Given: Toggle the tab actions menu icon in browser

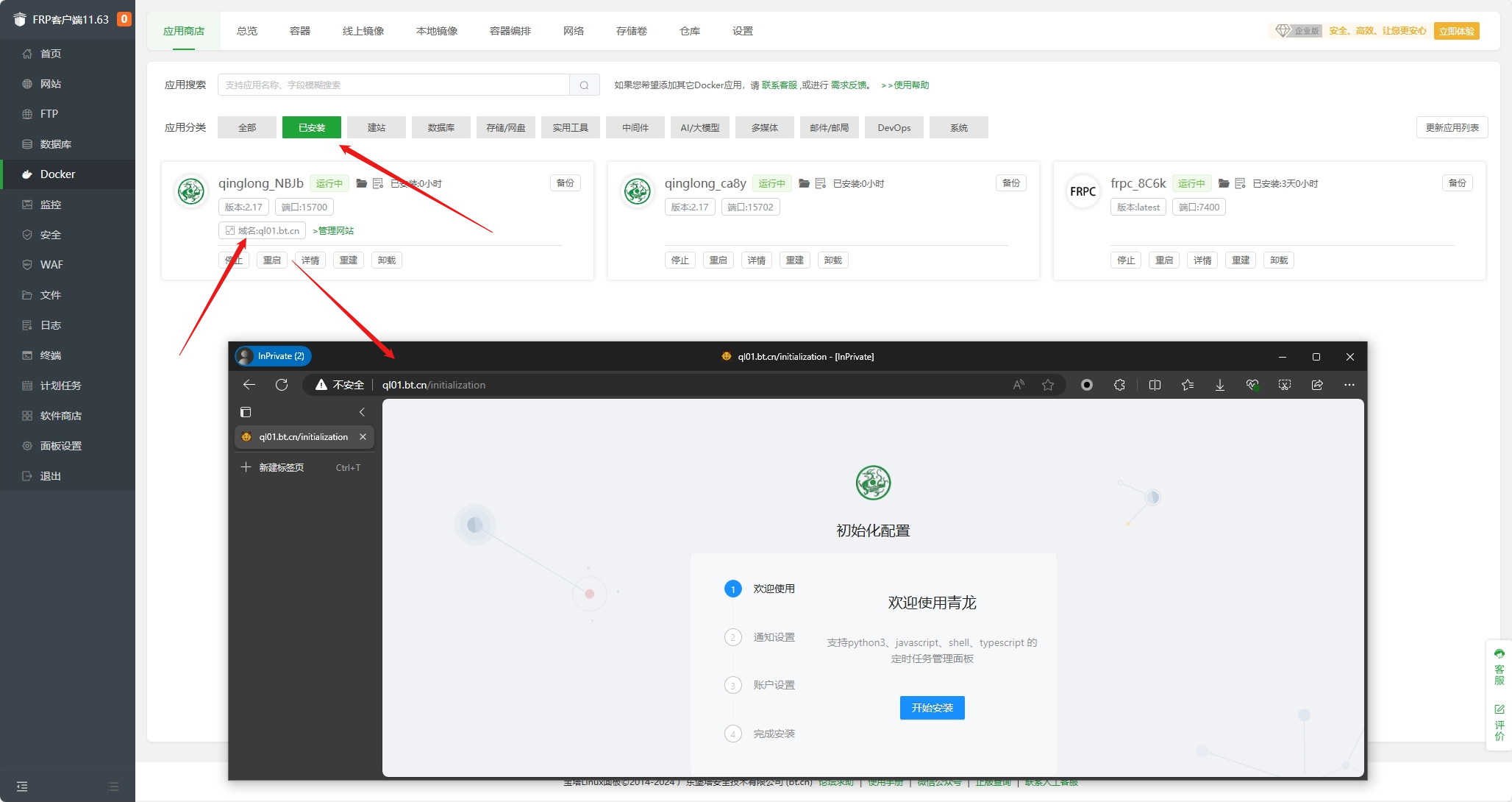Looking at the screenshot, I should pyautogui.click(x=246, y=412).
